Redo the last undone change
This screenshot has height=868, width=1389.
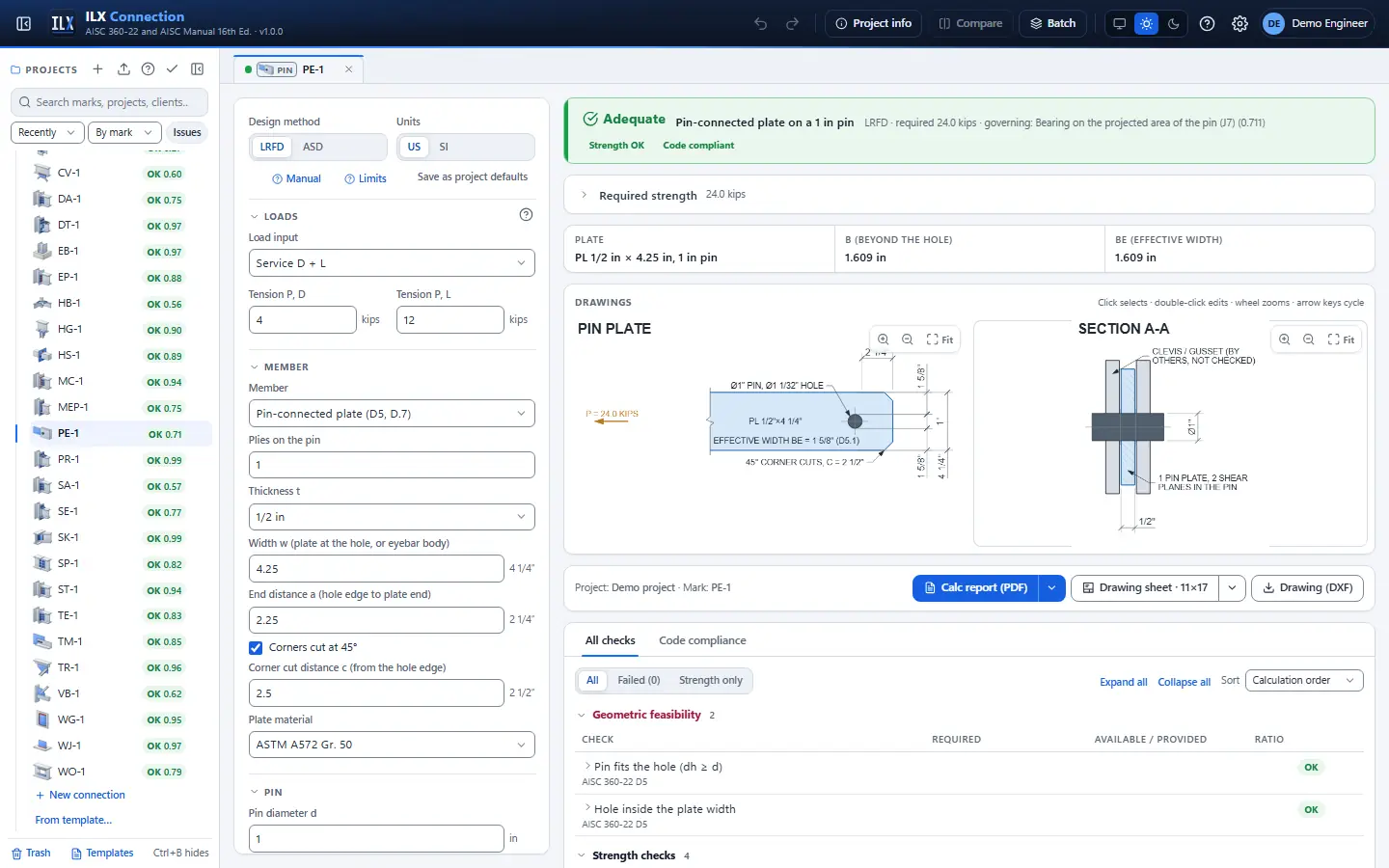793,23
